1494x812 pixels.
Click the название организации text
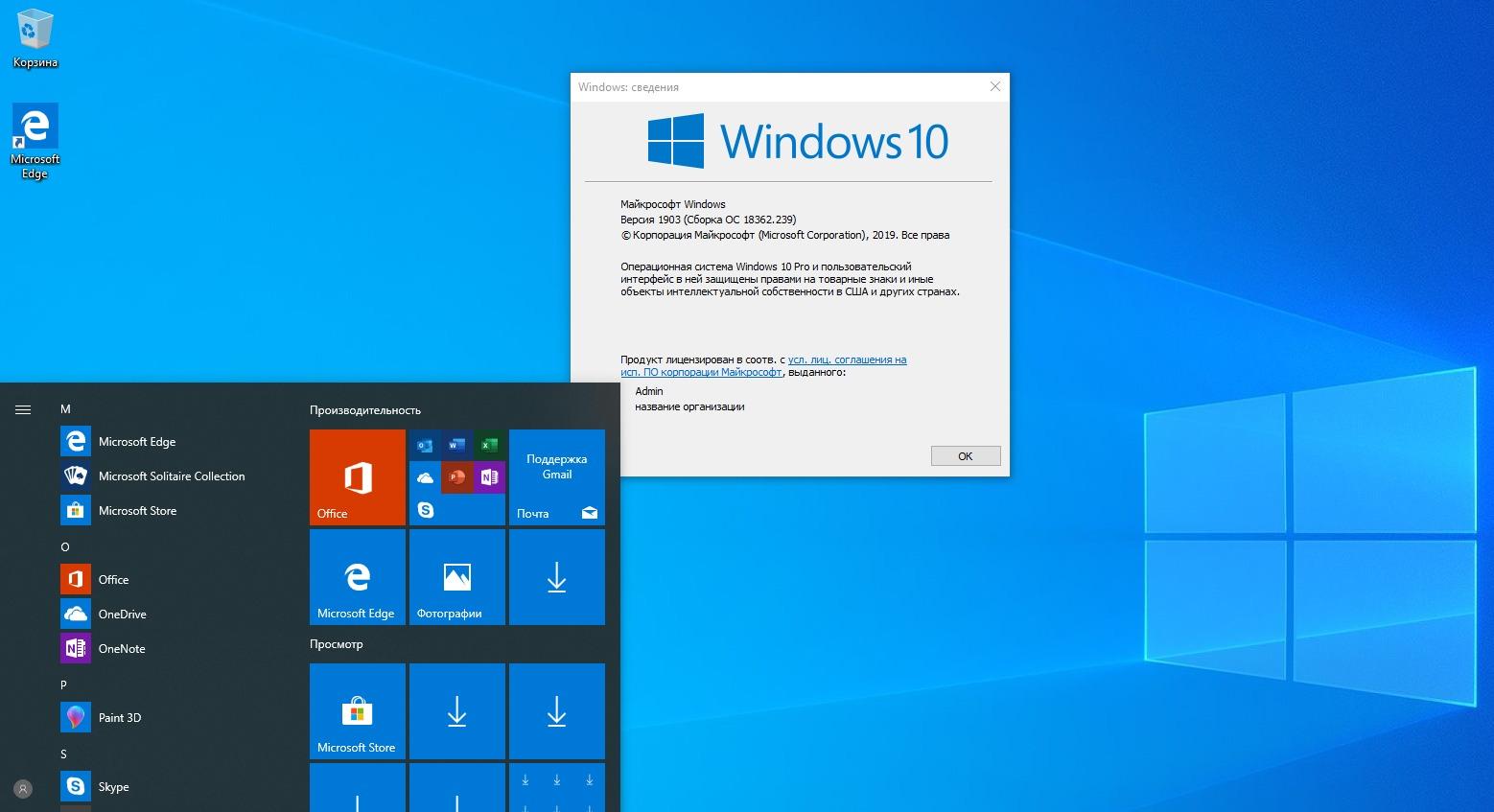(689, 406)
